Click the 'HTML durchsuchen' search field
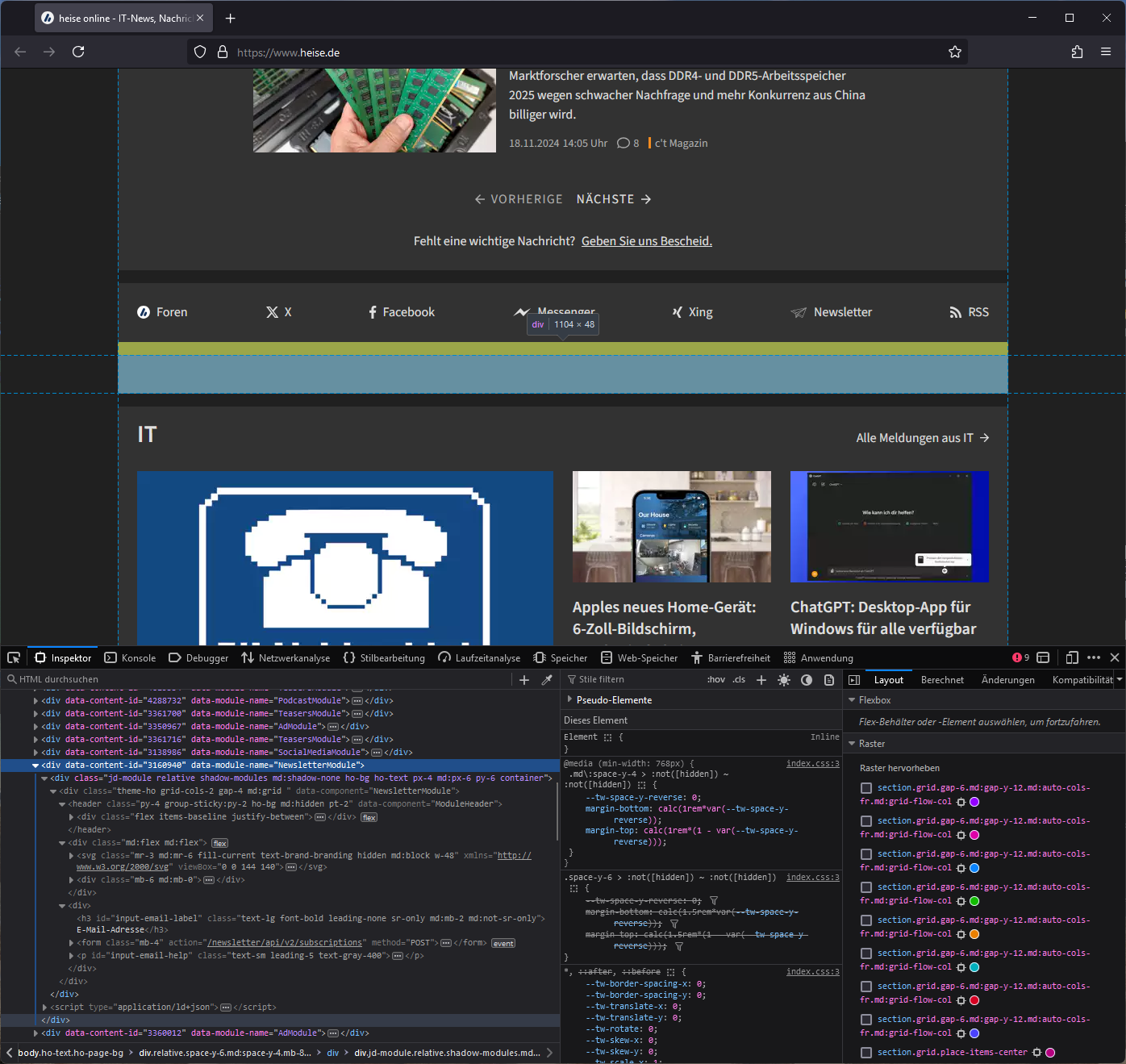The image size is (1126, 1064). click(x=258, y=680)
